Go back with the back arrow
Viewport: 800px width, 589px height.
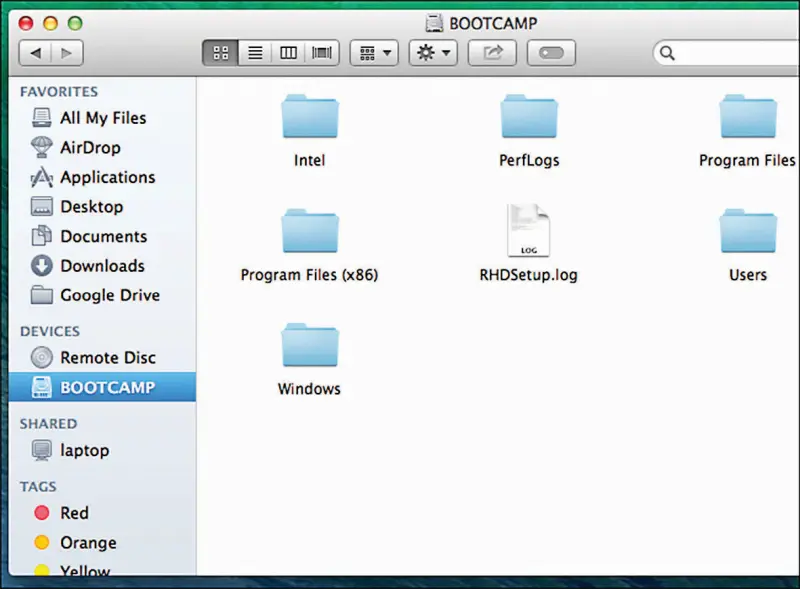click(x=36, y=53)
